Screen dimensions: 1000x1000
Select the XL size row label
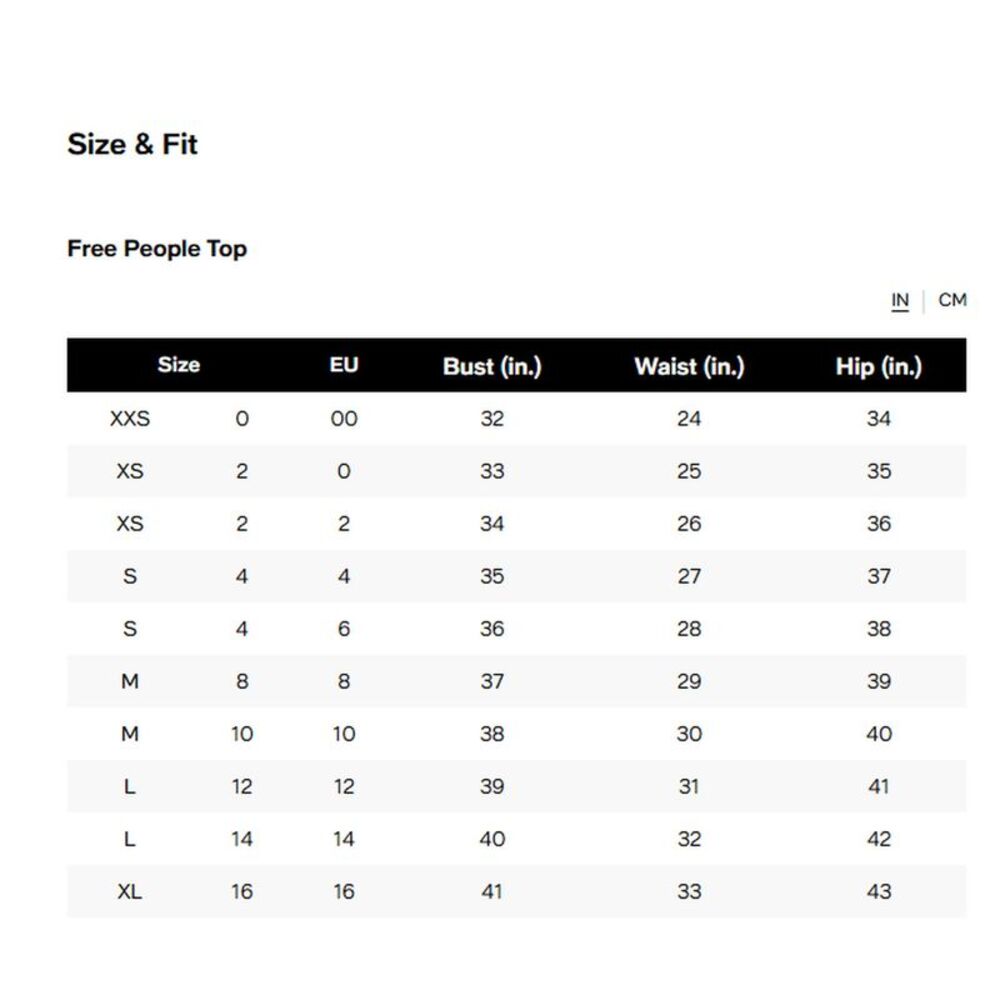point(129,891)
